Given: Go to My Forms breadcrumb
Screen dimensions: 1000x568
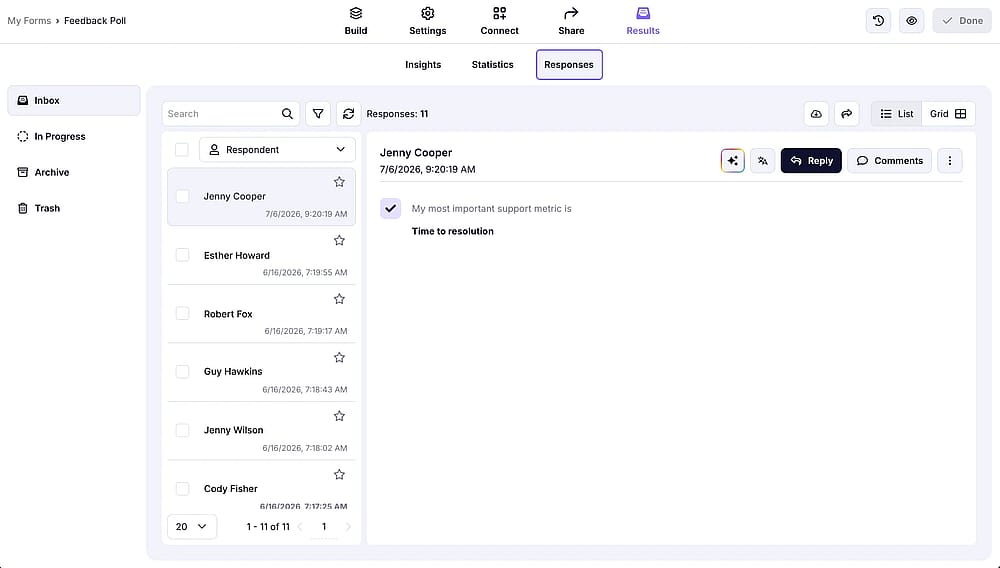Looking at the screenshot, I should pos(29,20).
